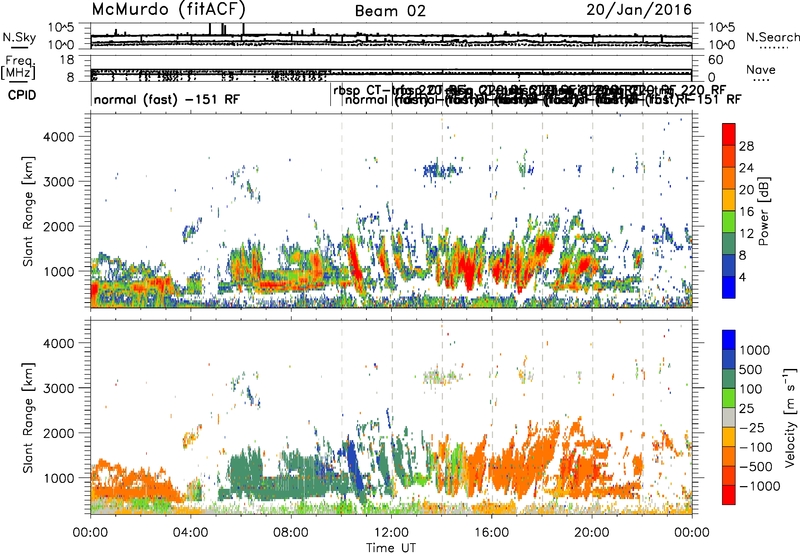800x554 pixels.
Task: Select the "N.Search" legend label
Action: (772, 37)
